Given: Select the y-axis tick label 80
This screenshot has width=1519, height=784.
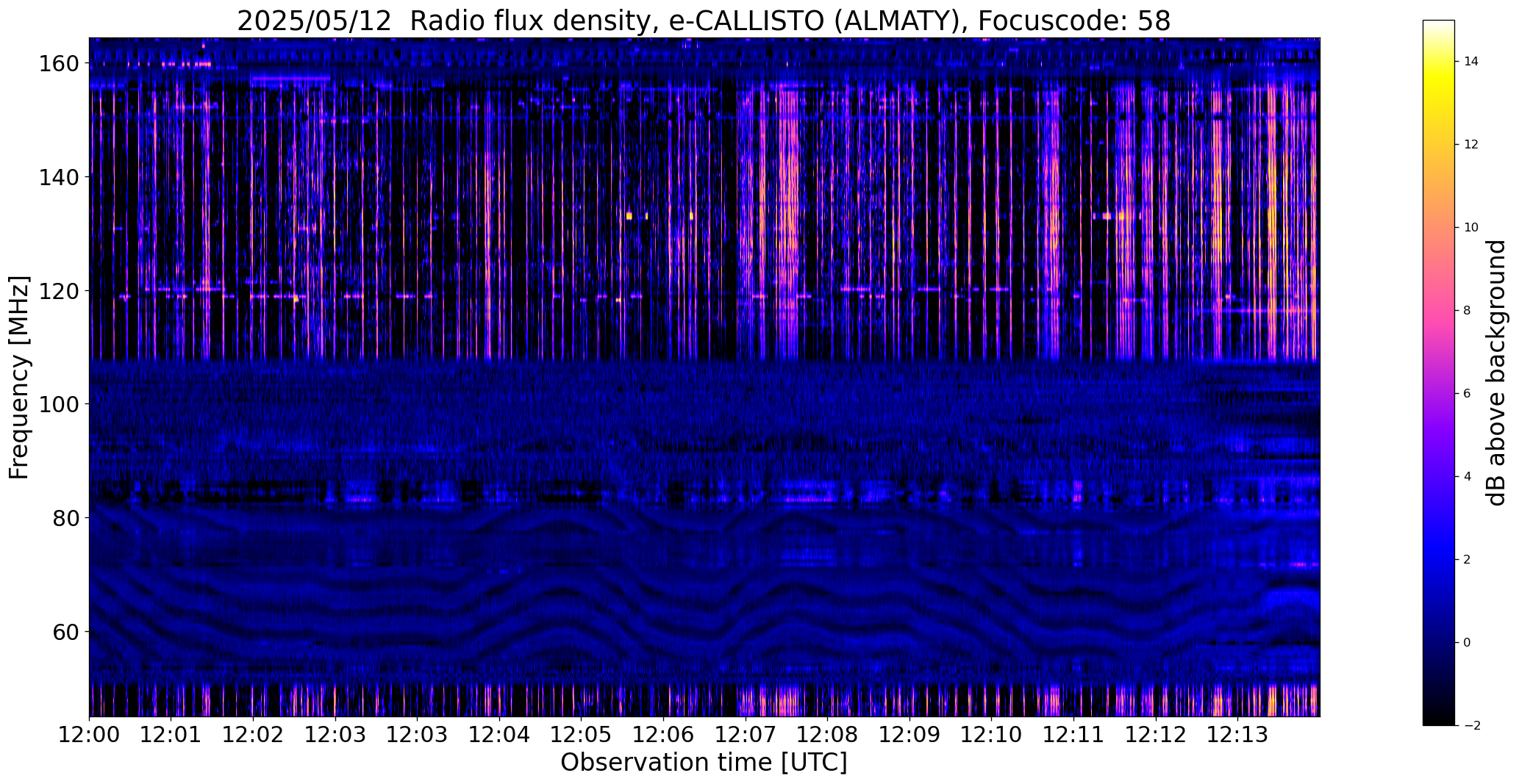Looking at the screenshot, I should click(x=66, y=518).
